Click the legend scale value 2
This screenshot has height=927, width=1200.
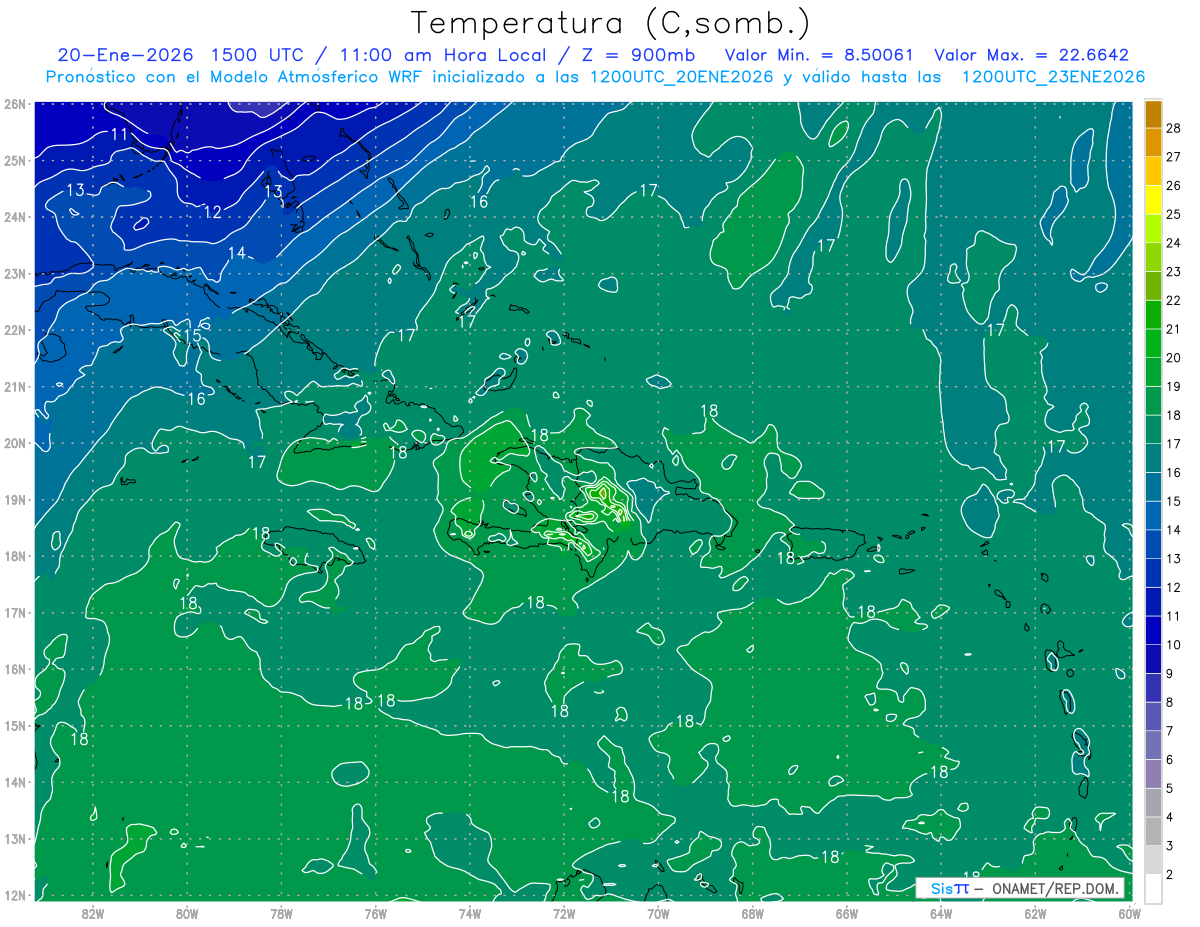click(1170, 874)
